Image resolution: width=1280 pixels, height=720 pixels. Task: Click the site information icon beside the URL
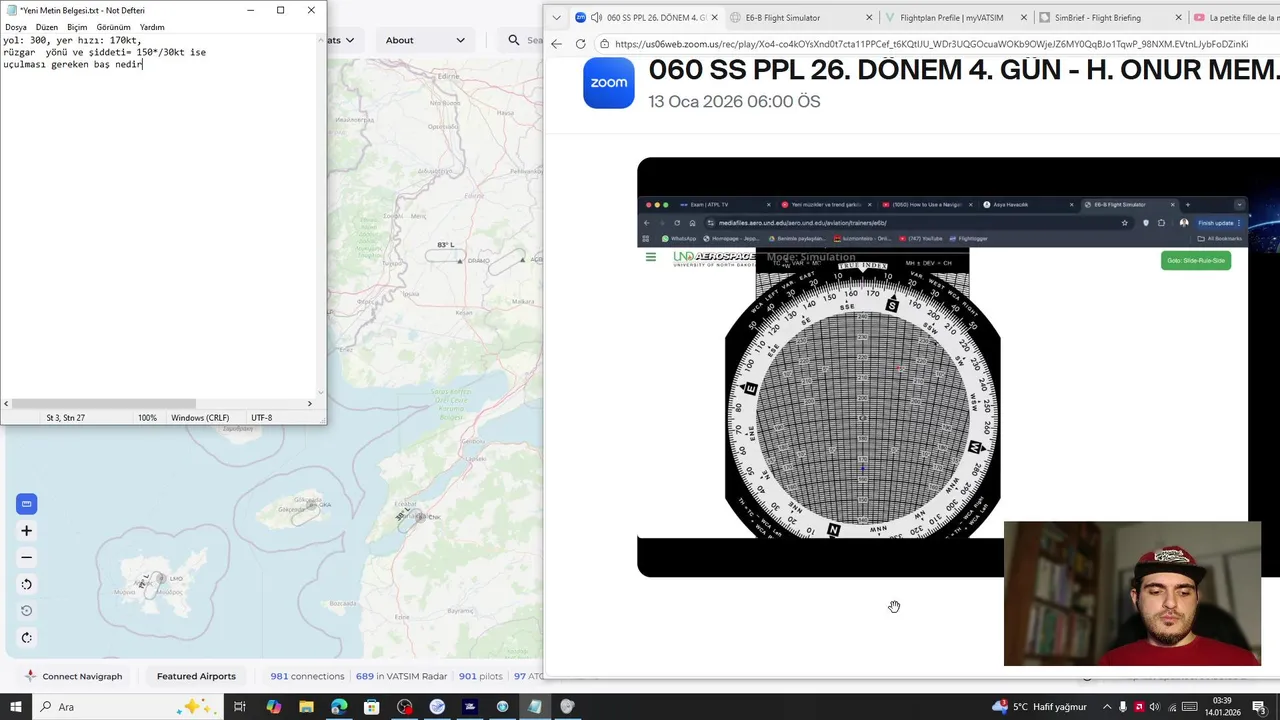(604, 44)
